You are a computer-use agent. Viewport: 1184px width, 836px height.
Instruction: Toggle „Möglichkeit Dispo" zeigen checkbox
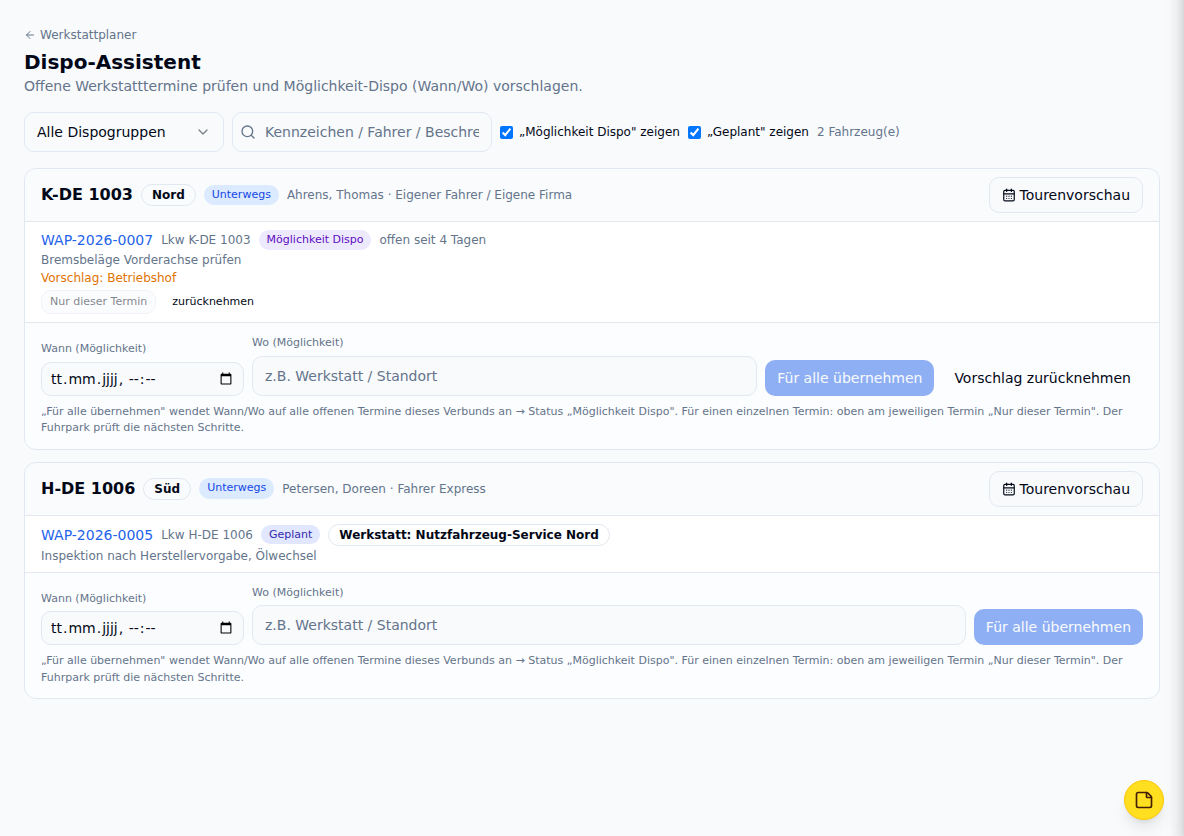pos(507,132)
